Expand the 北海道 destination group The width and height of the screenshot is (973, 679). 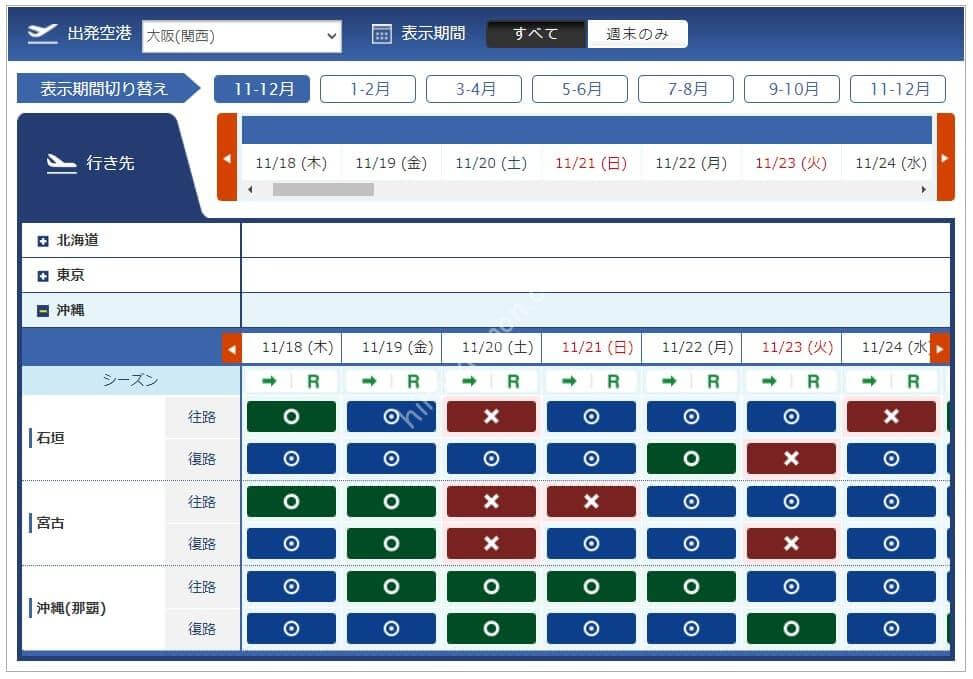click(43, 241)
